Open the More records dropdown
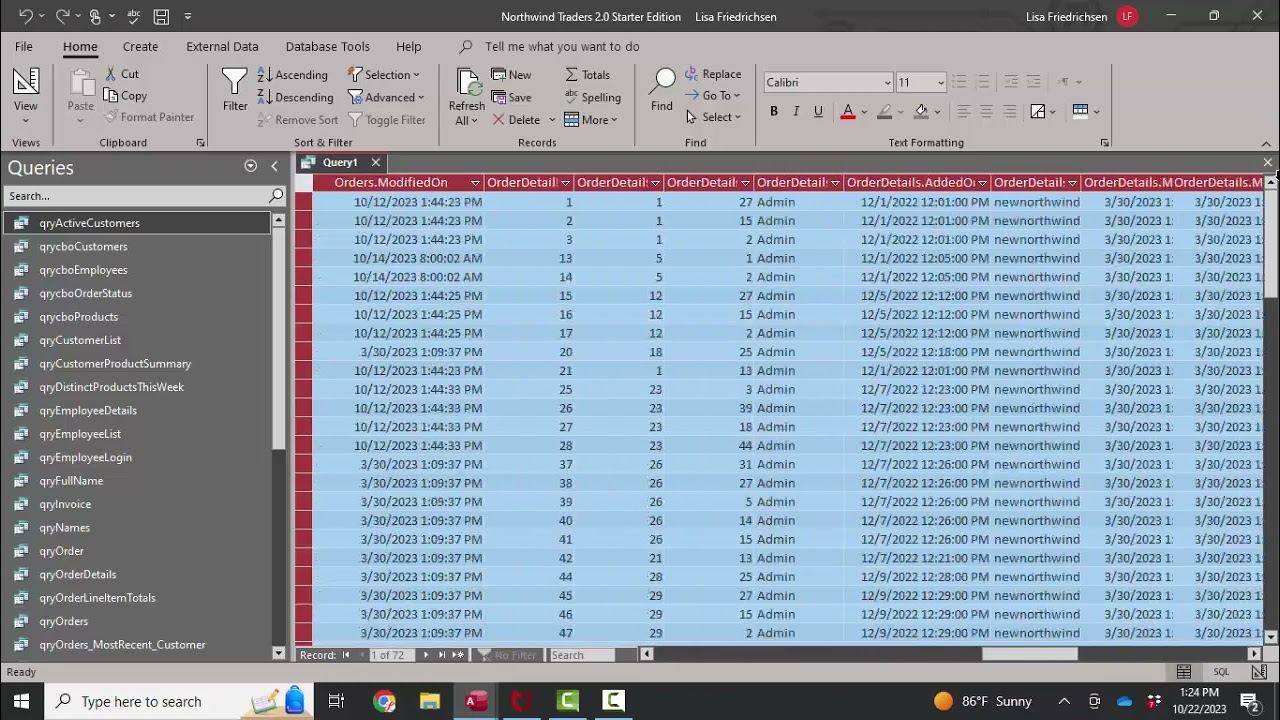Viewport: 1280px width, 720px height. pyautogui.click(x=591, y=120)
